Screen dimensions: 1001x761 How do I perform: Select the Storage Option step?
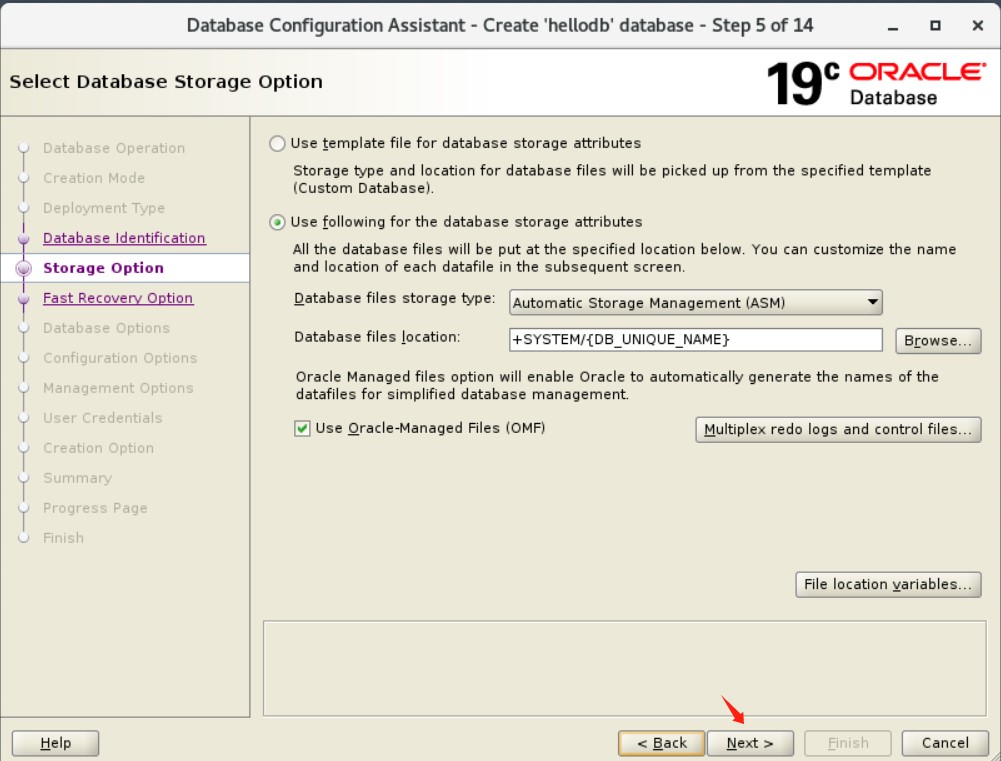point(103,268)
